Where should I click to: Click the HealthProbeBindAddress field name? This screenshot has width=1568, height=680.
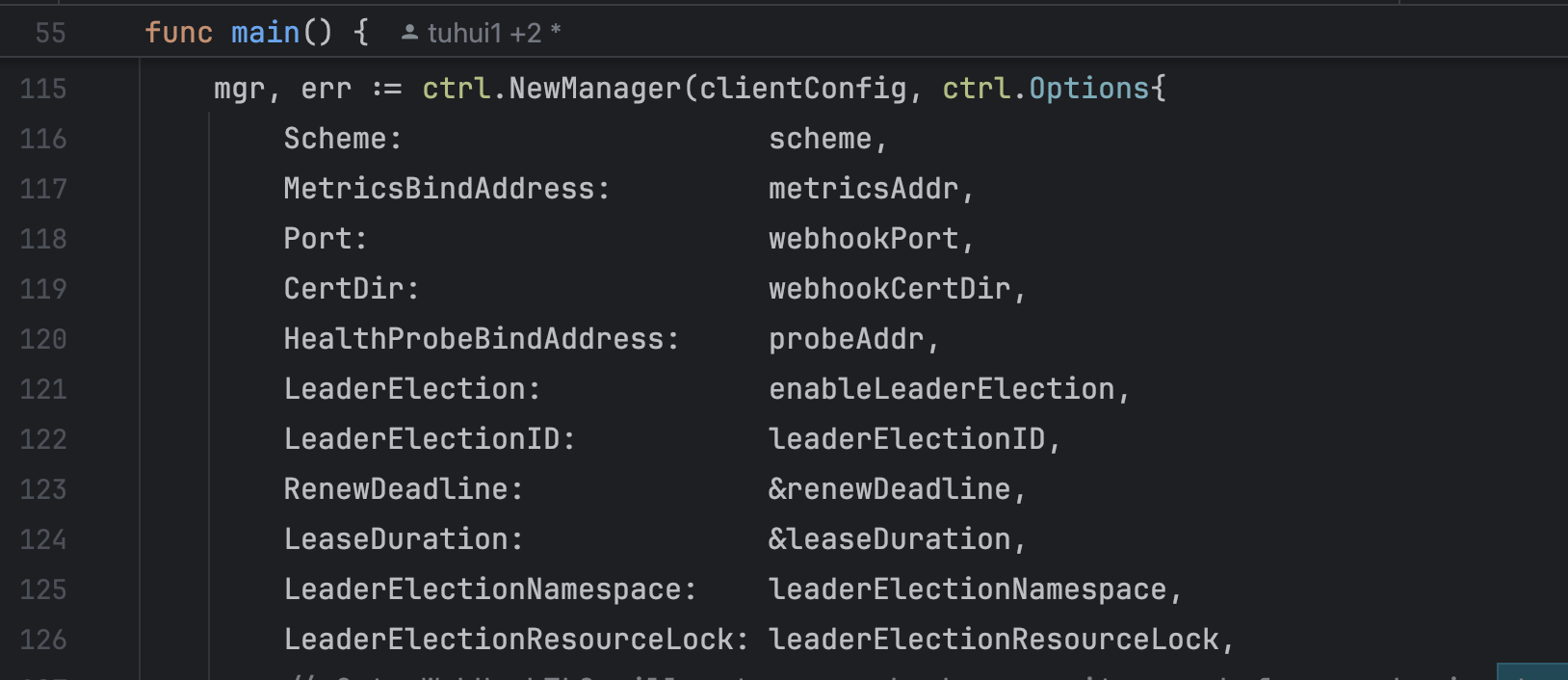[474, 339]
